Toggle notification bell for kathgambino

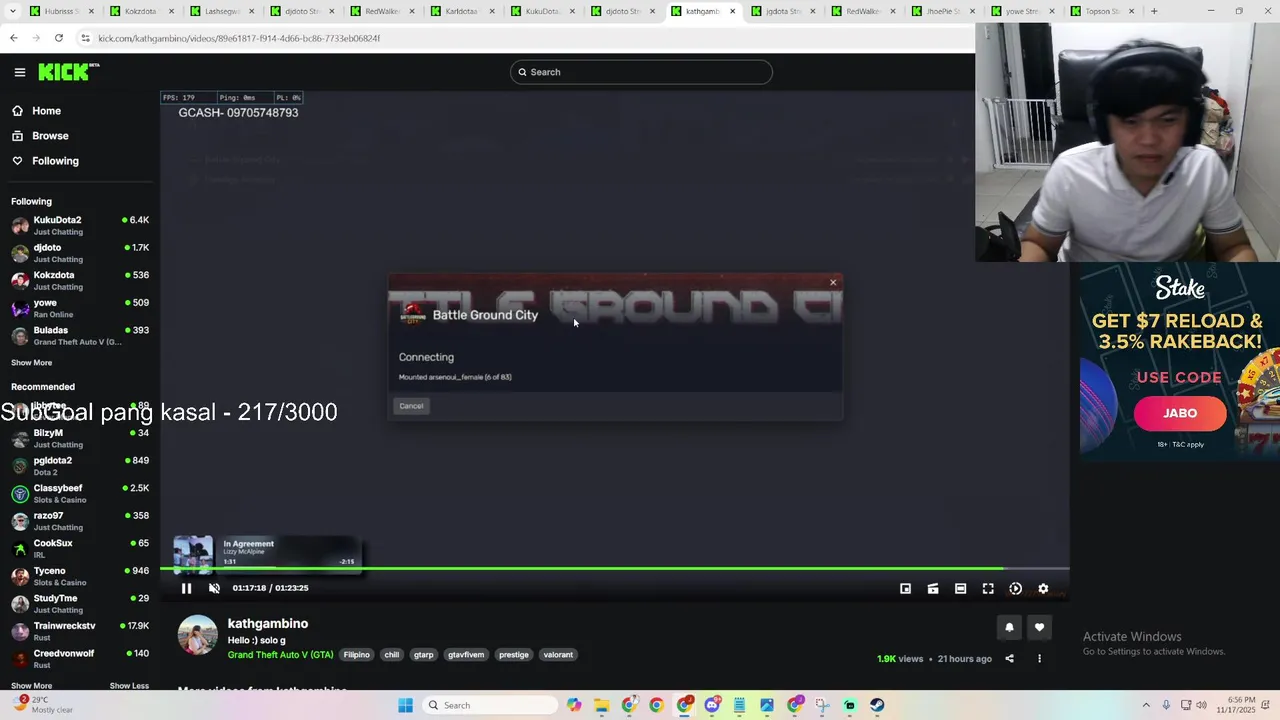(x=1009, y=627)
